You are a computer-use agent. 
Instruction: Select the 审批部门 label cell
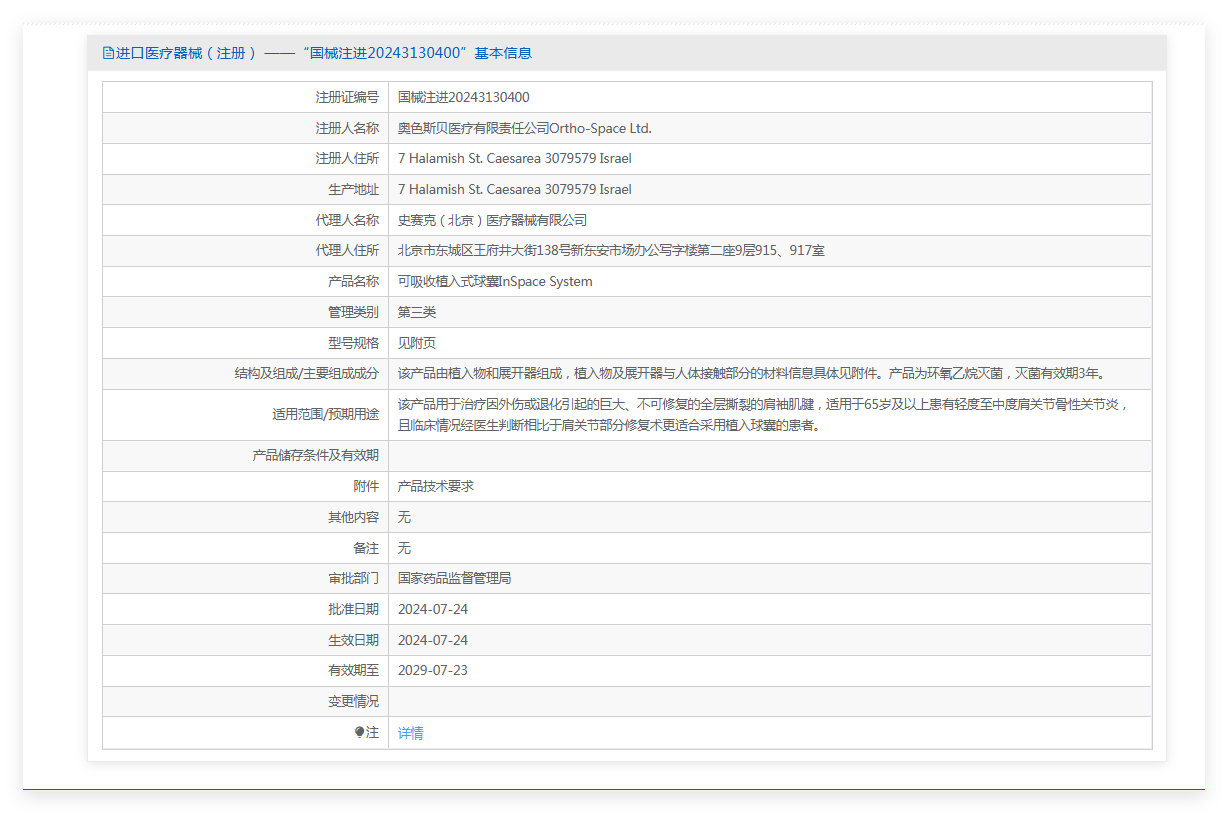tap(245, 578)
